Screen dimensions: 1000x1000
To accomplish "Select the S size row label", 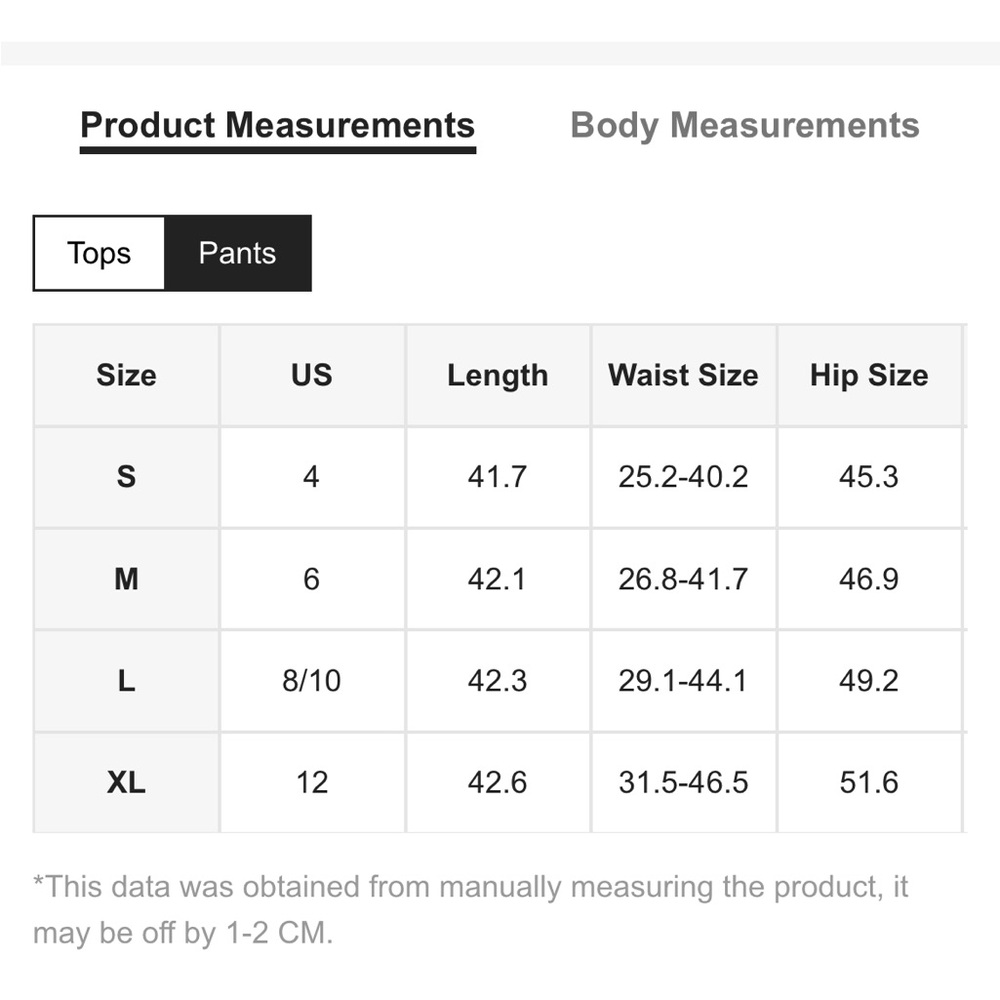I will pos(126,477).
